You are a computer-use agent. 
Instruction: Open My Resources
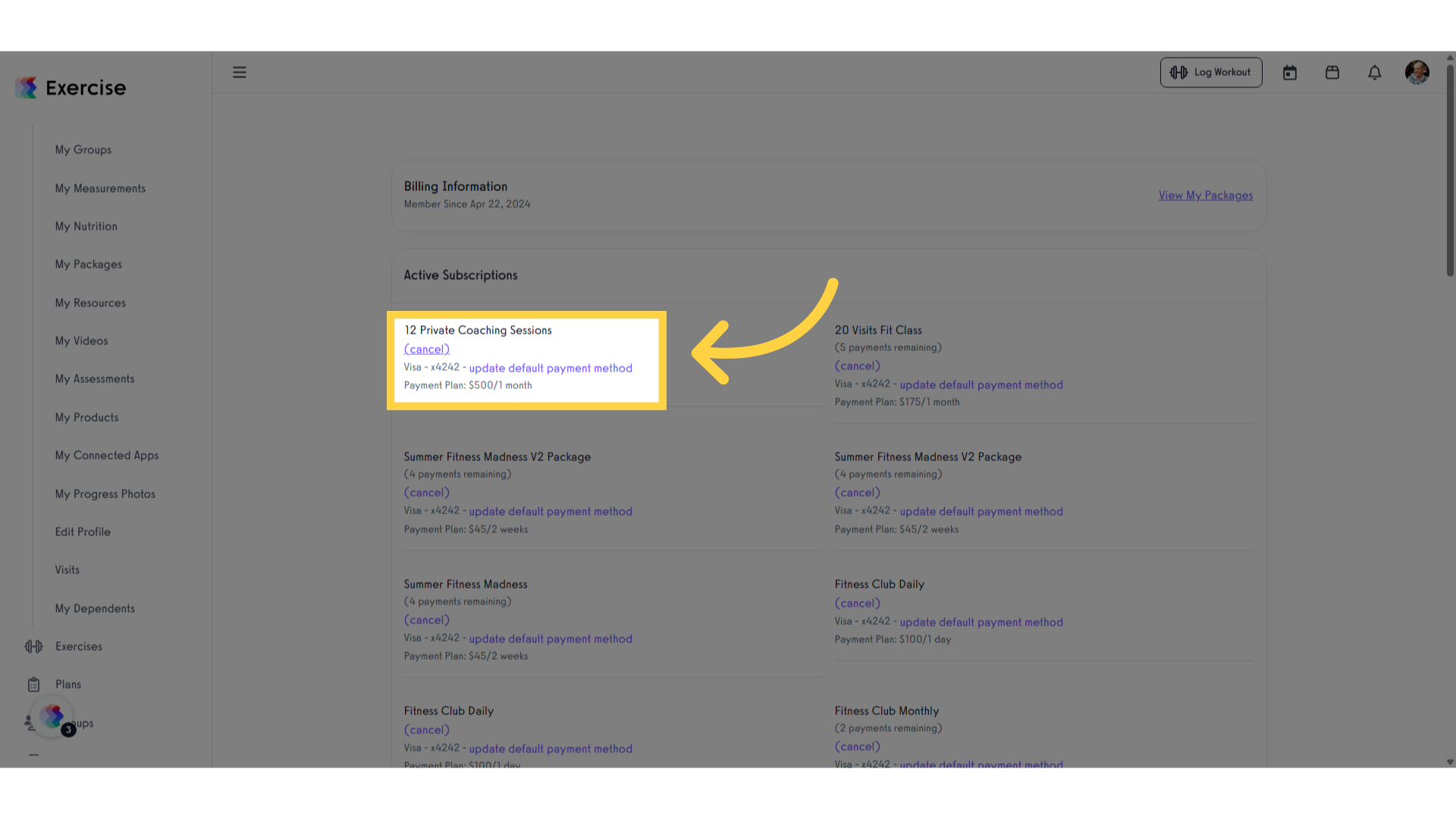(x=90, y=303)
